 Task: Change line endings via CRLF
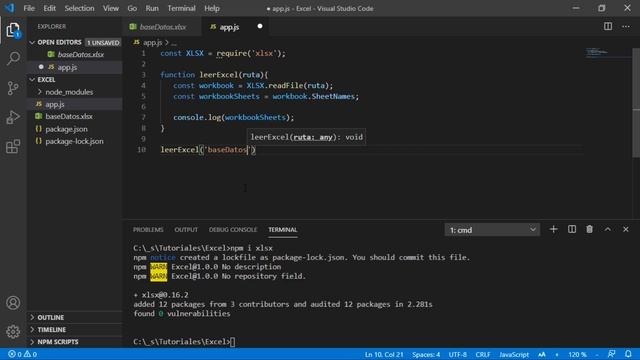(x=483, y=354)
